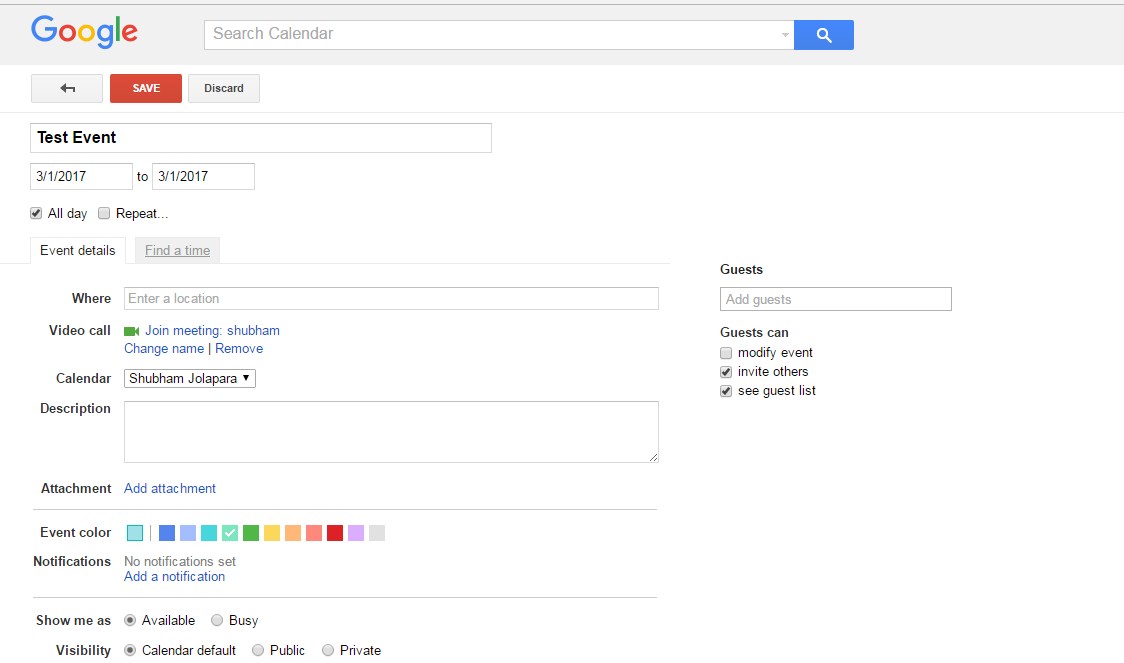Click the back arrow button

67,88
